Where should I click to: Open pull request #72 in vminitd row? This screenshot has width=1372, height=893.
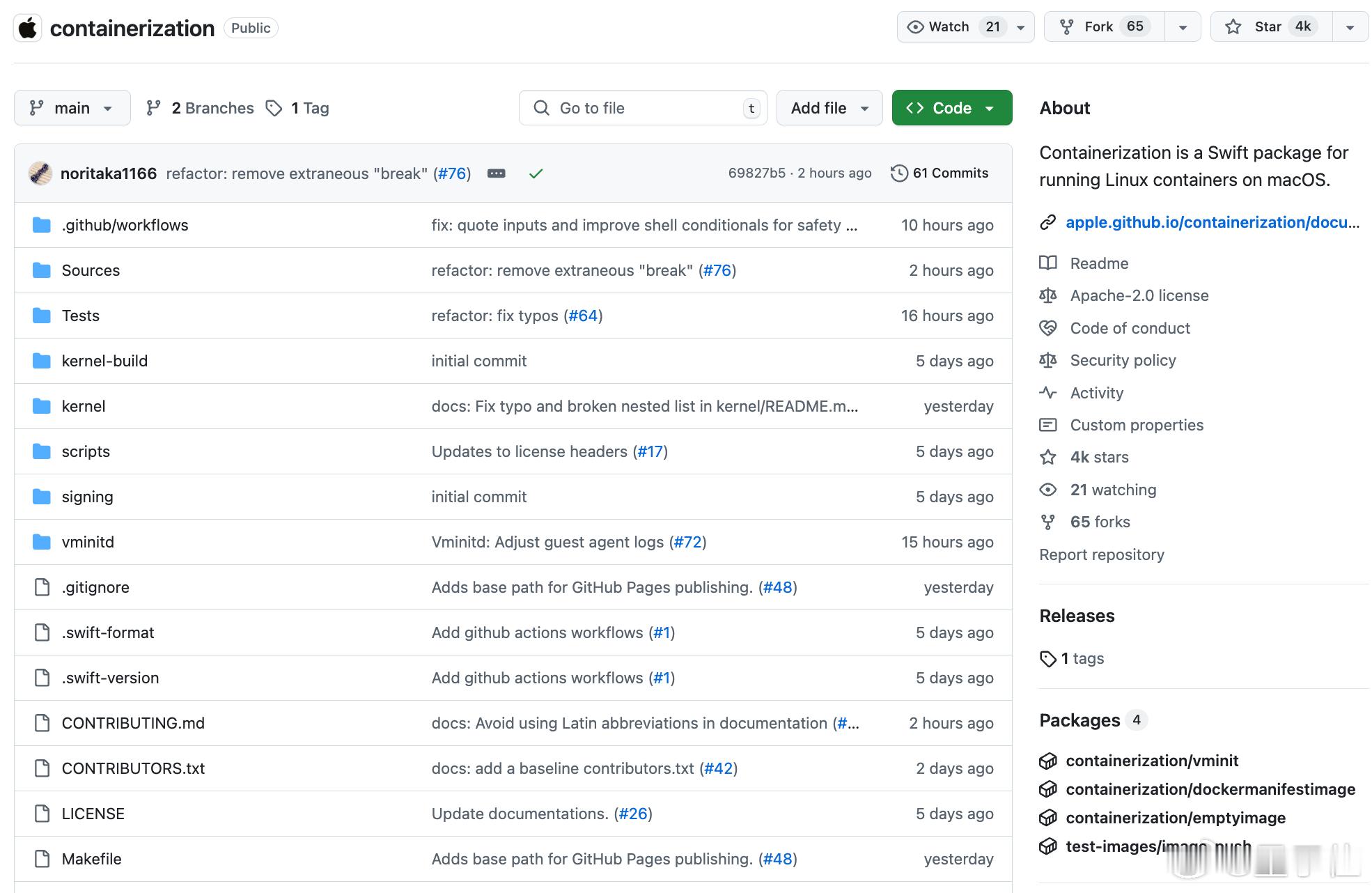(x=688, y=542)
